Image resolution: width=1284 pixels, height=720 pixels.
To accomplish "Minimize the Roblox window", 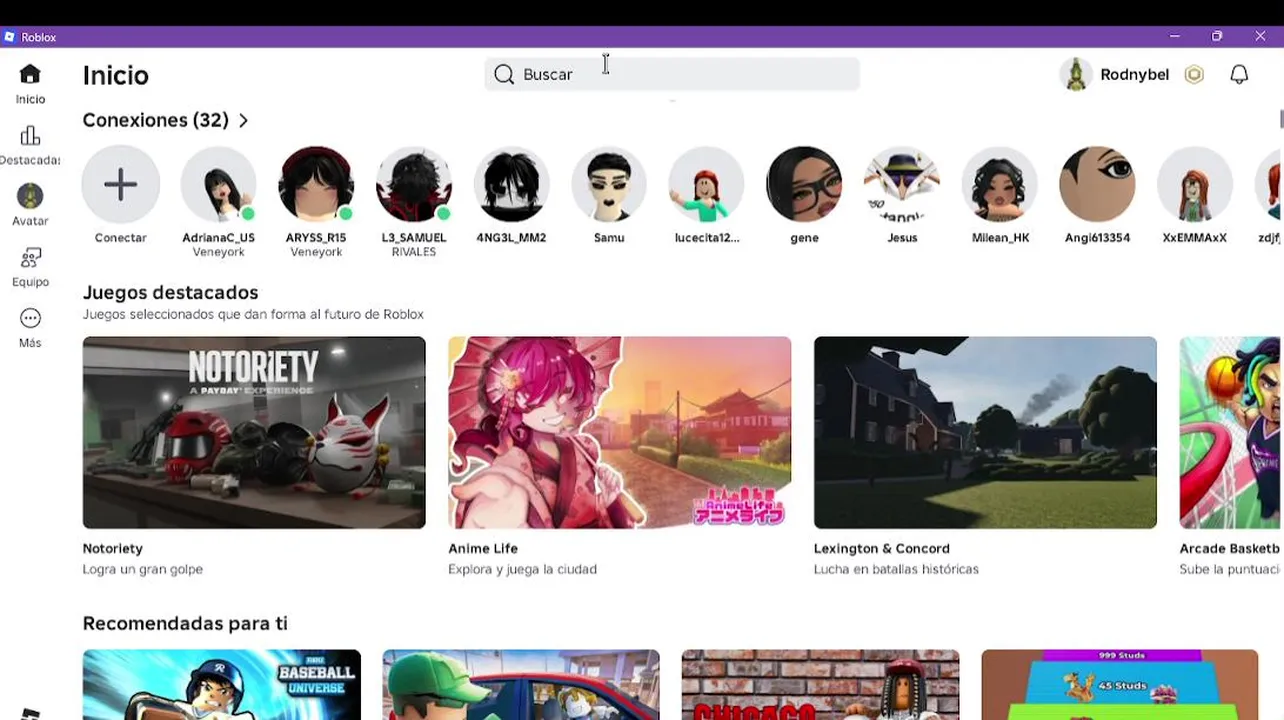I will [x=1175, y=36].
